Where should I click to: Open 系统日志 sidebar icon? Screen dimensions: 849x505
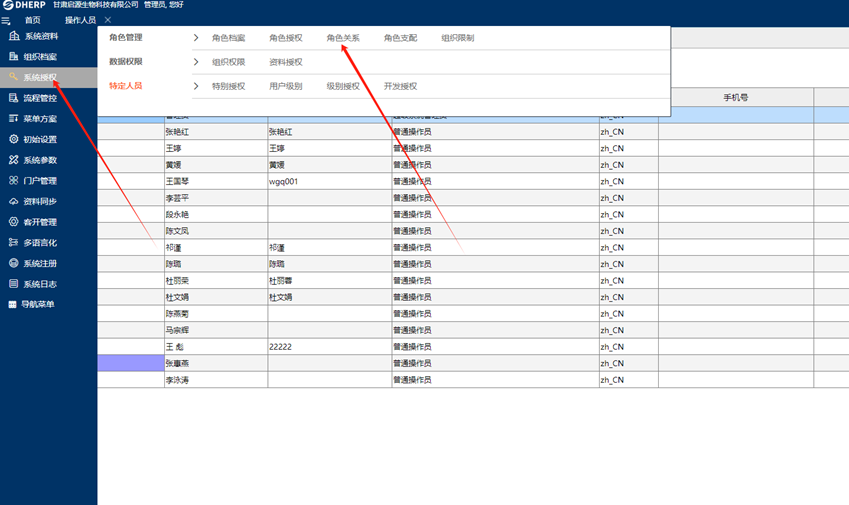point(14,284)
